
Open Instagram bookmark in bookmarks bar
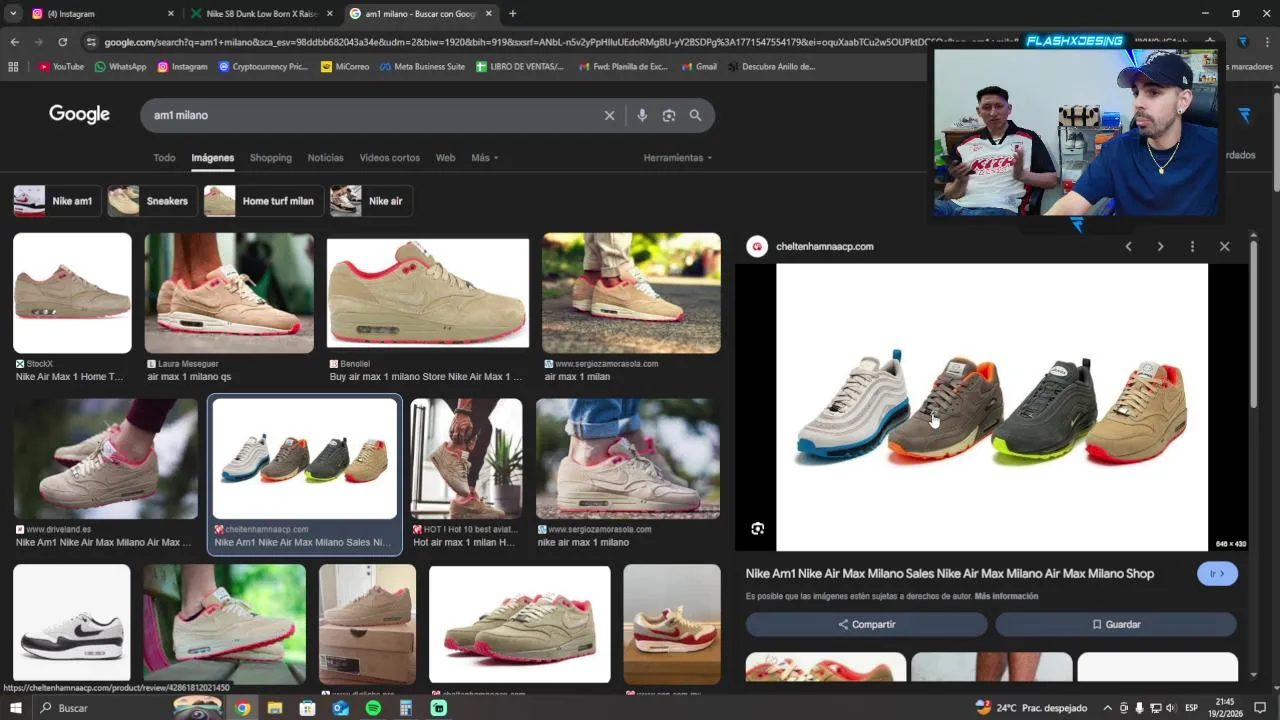[182, 67]
